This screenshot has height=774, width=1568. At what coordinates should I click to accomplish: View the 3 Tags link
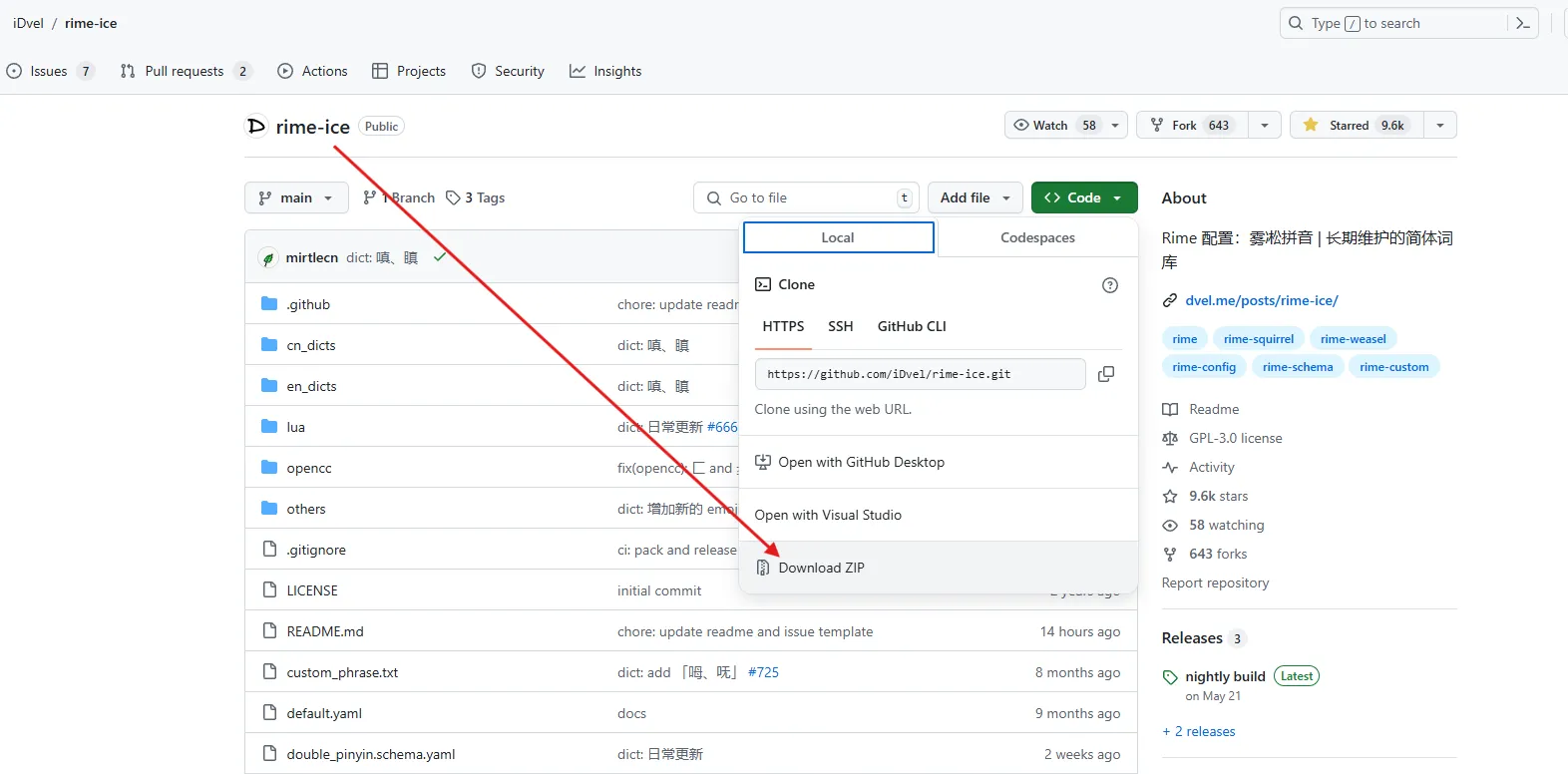pos(476,197)
